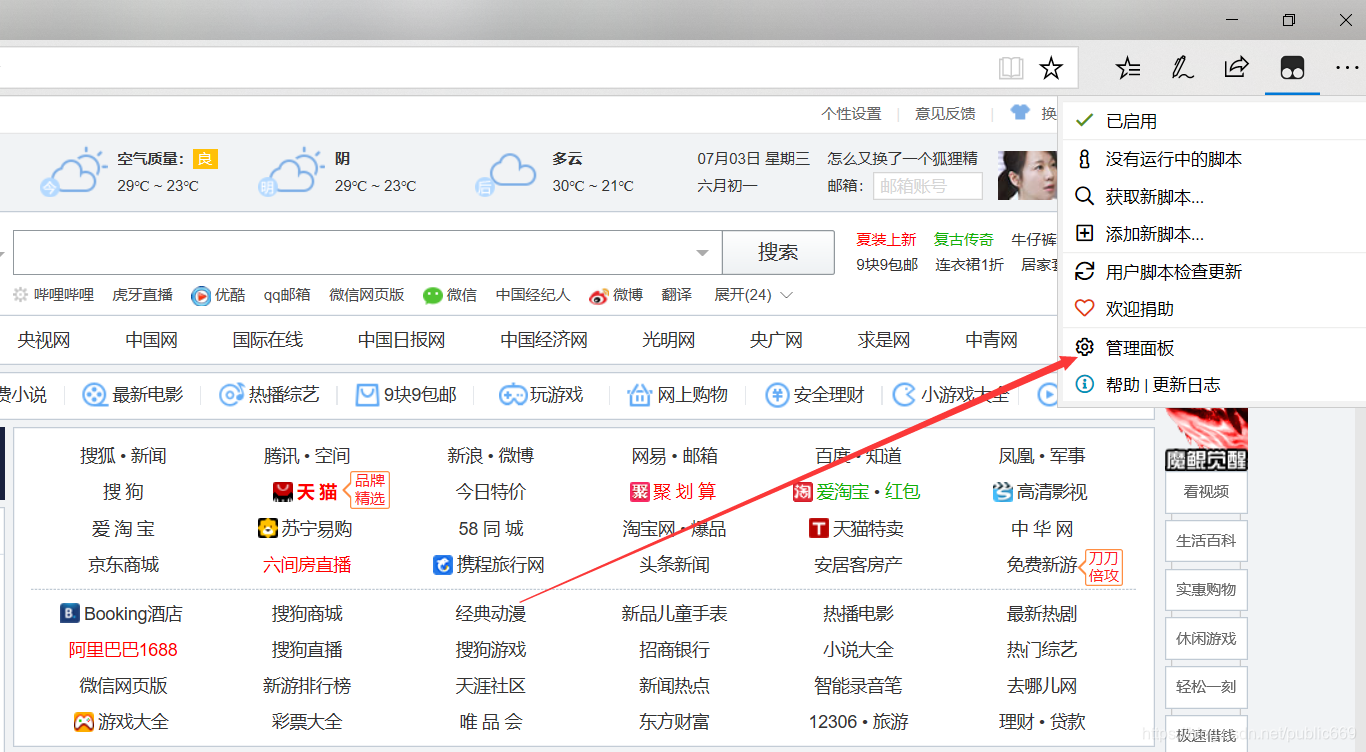This screenshot has width=1366, height=752.
Task: Open 最新电影 category
Action: (133, 395)
